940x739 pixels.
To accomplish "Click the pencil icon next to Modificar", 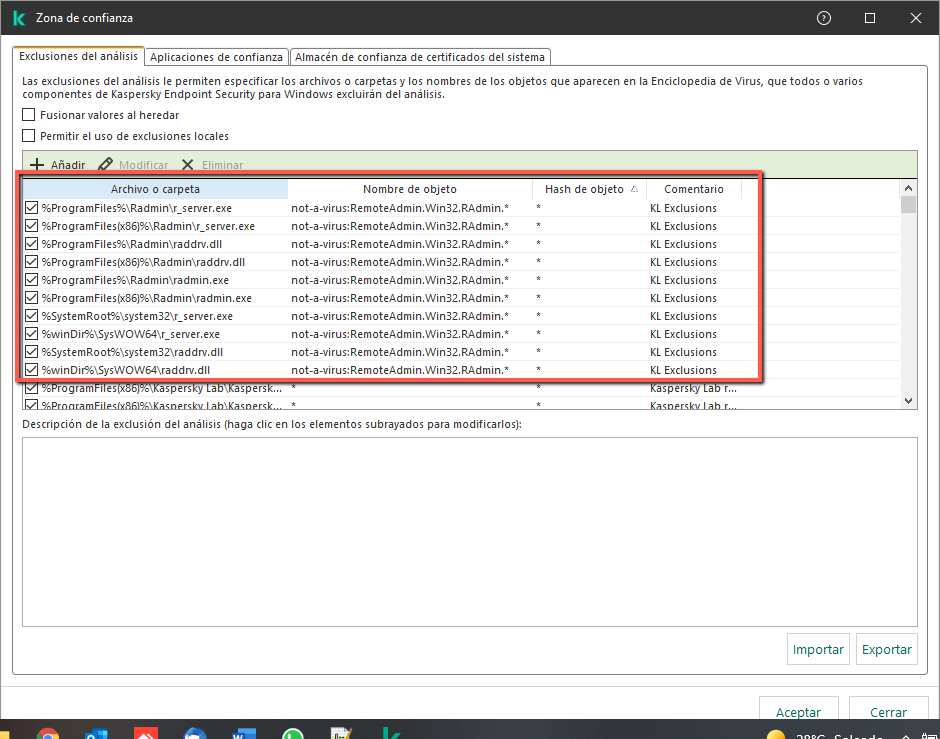I will [106, 164].
